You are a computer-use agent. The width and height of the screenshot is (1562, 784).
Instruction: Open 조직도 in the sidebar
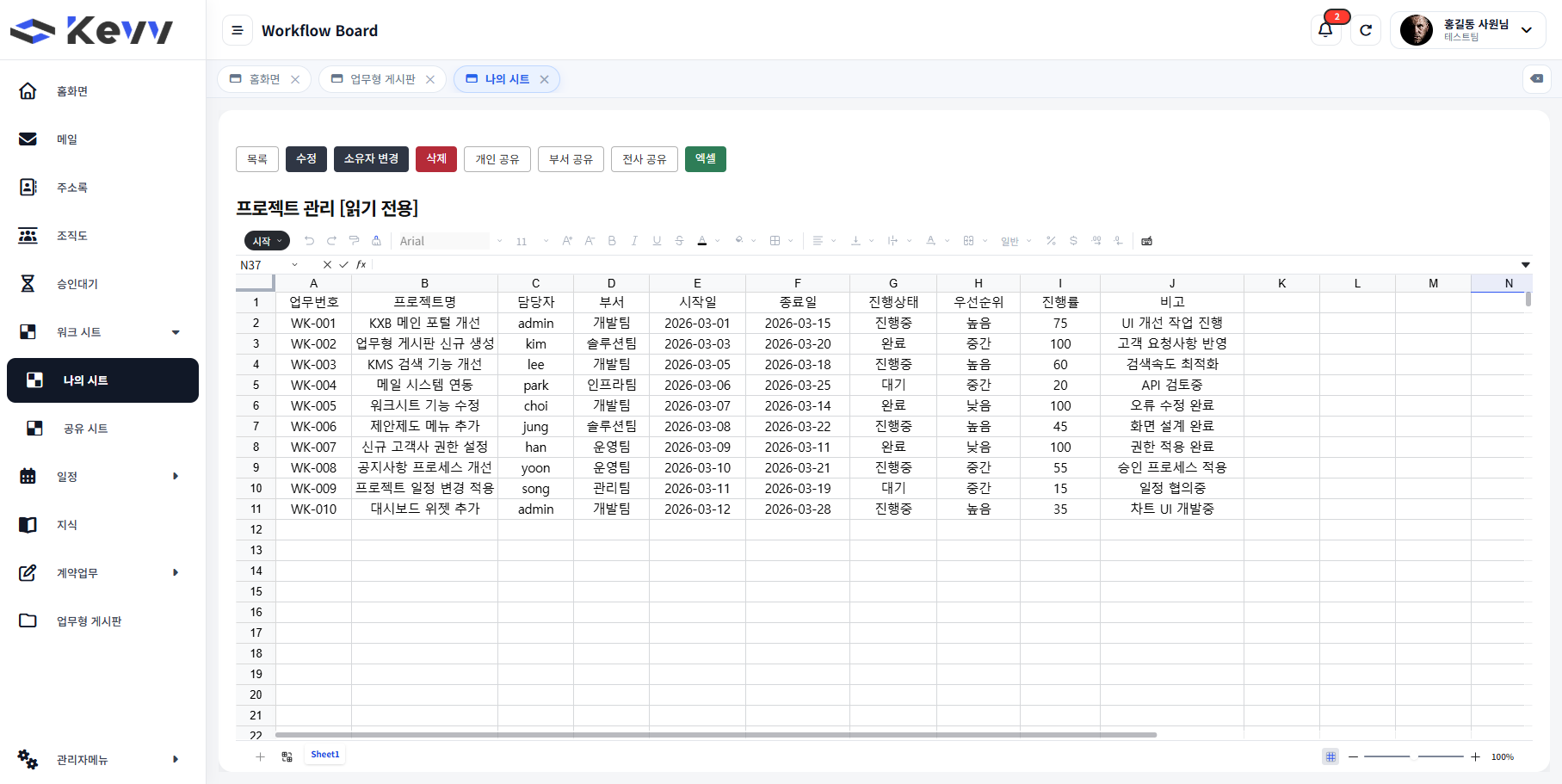coord(72,236)
